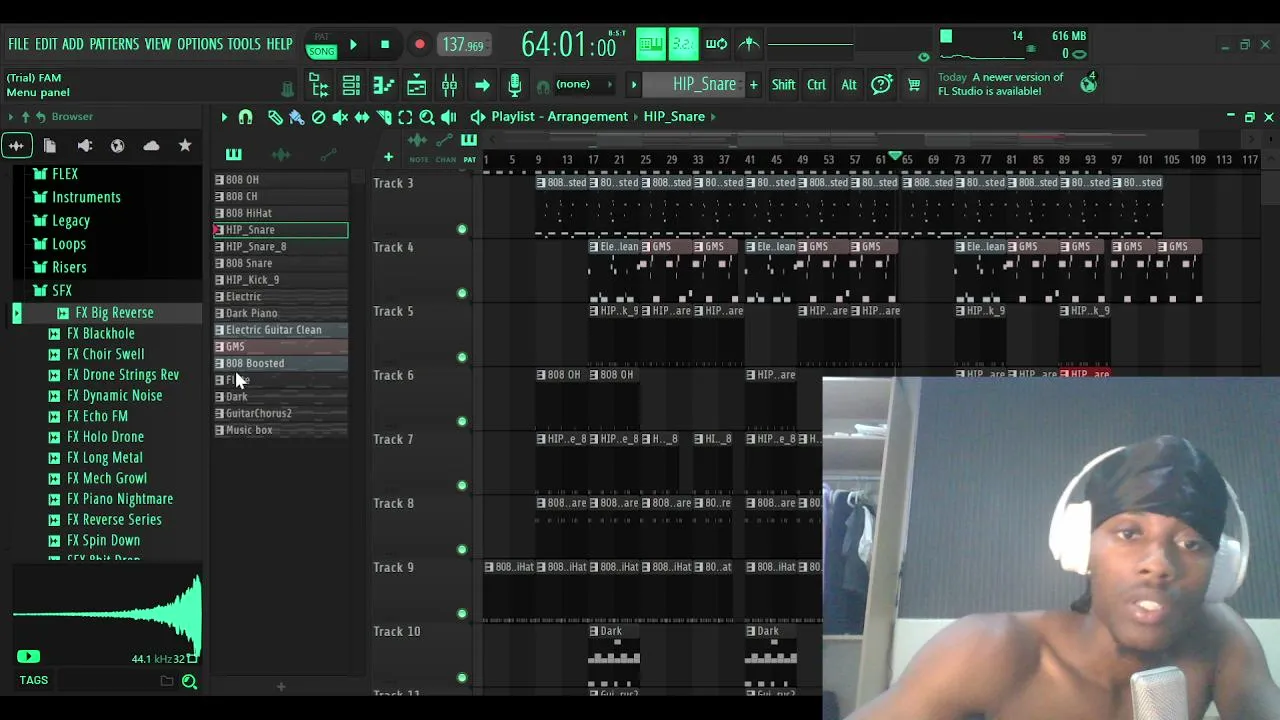Toggle typing keyboard to piano

tap(651, 44)
